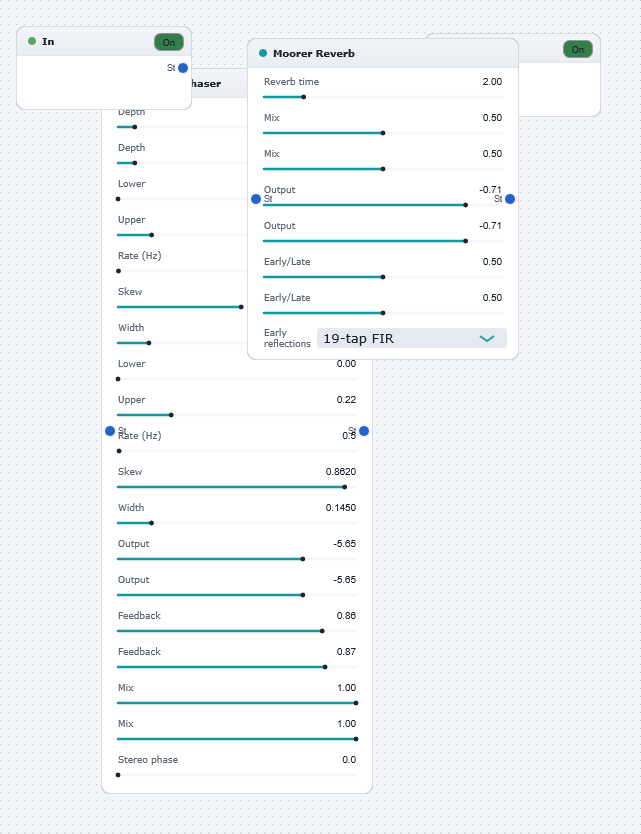Toggle the In node's On switch
This screenshot has height=834, width=641.
tap(169, 43)
